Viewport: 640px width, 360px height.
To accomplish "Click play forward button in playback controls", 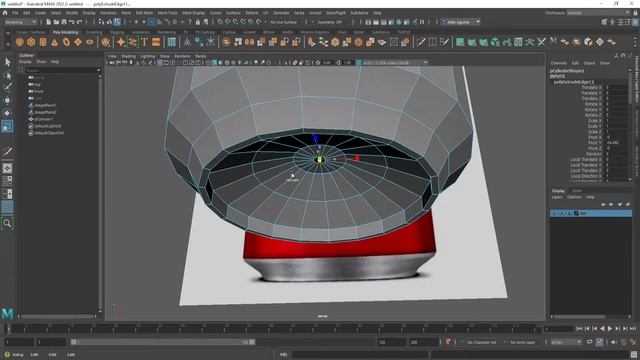I will pos(610,329).
